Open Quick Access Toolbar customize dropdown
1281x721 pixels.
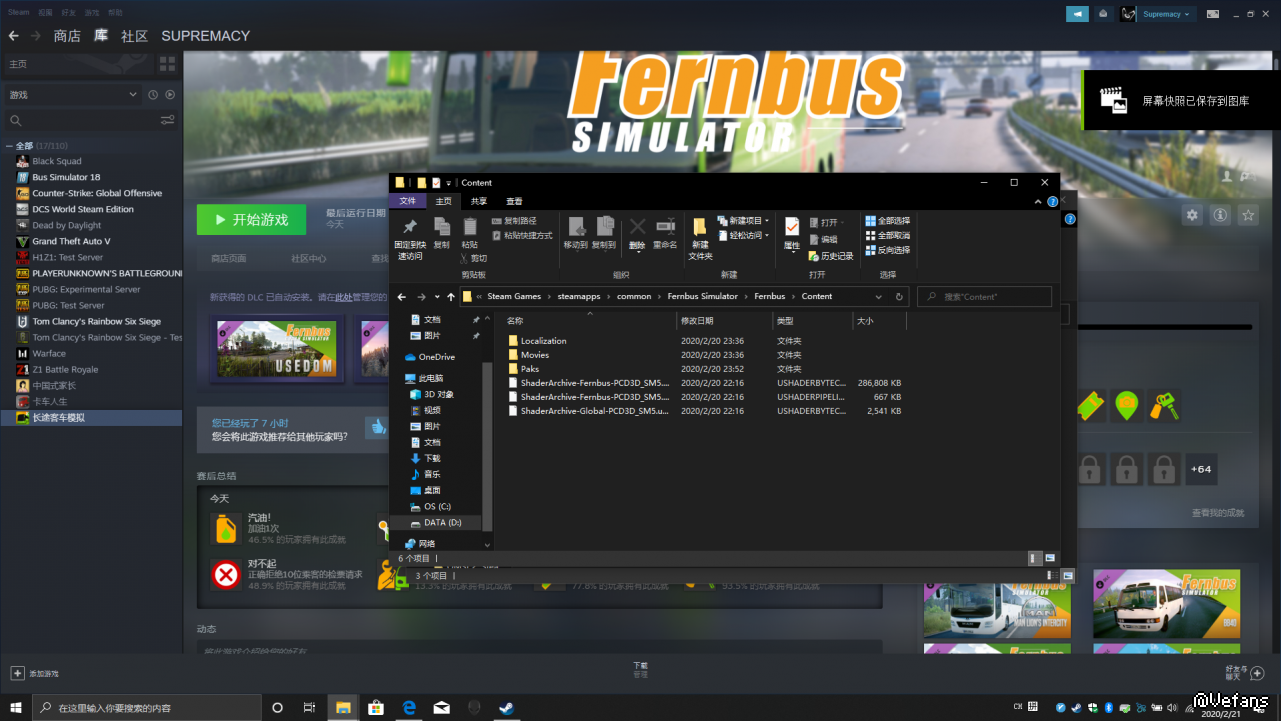(x=449, y=183)
